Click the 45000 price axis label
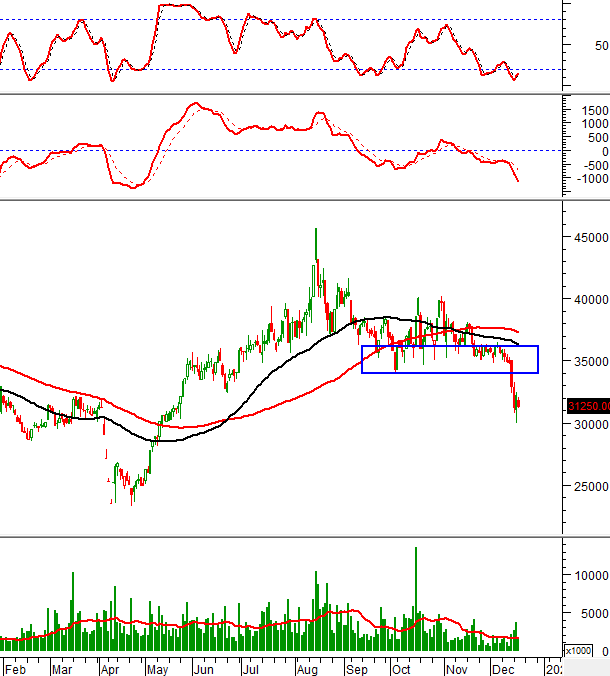 pyautogui.click(x=586, y=237)
